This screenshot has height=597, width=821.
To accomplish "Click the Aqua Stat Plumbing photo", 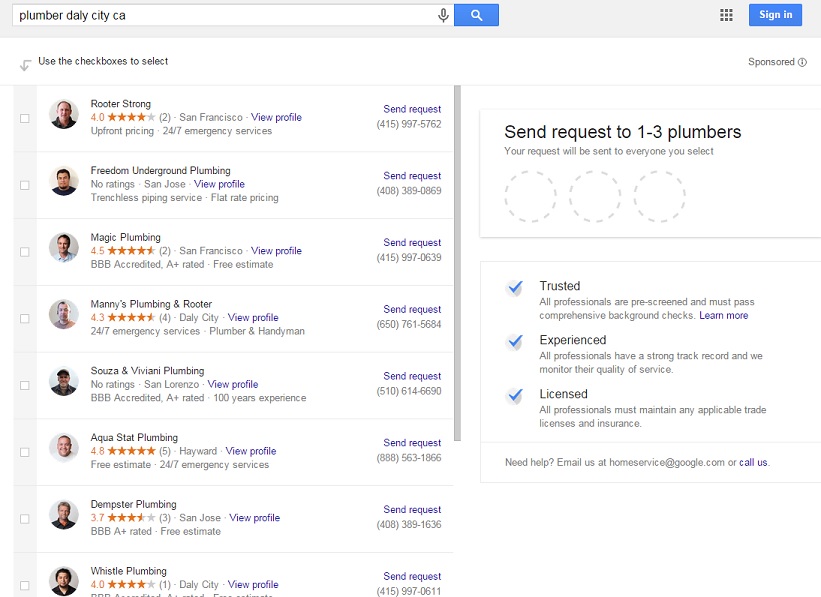I will pyautogui.click(x=64, y=448).
